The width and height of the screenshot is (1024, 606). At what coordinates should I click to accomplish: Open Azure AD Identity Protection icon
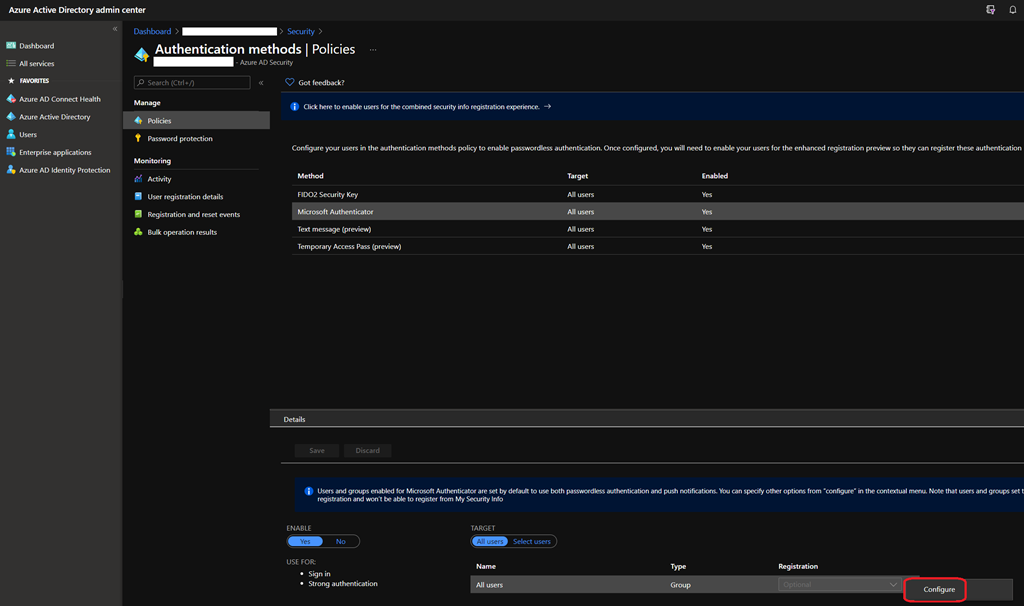point(11,170)
